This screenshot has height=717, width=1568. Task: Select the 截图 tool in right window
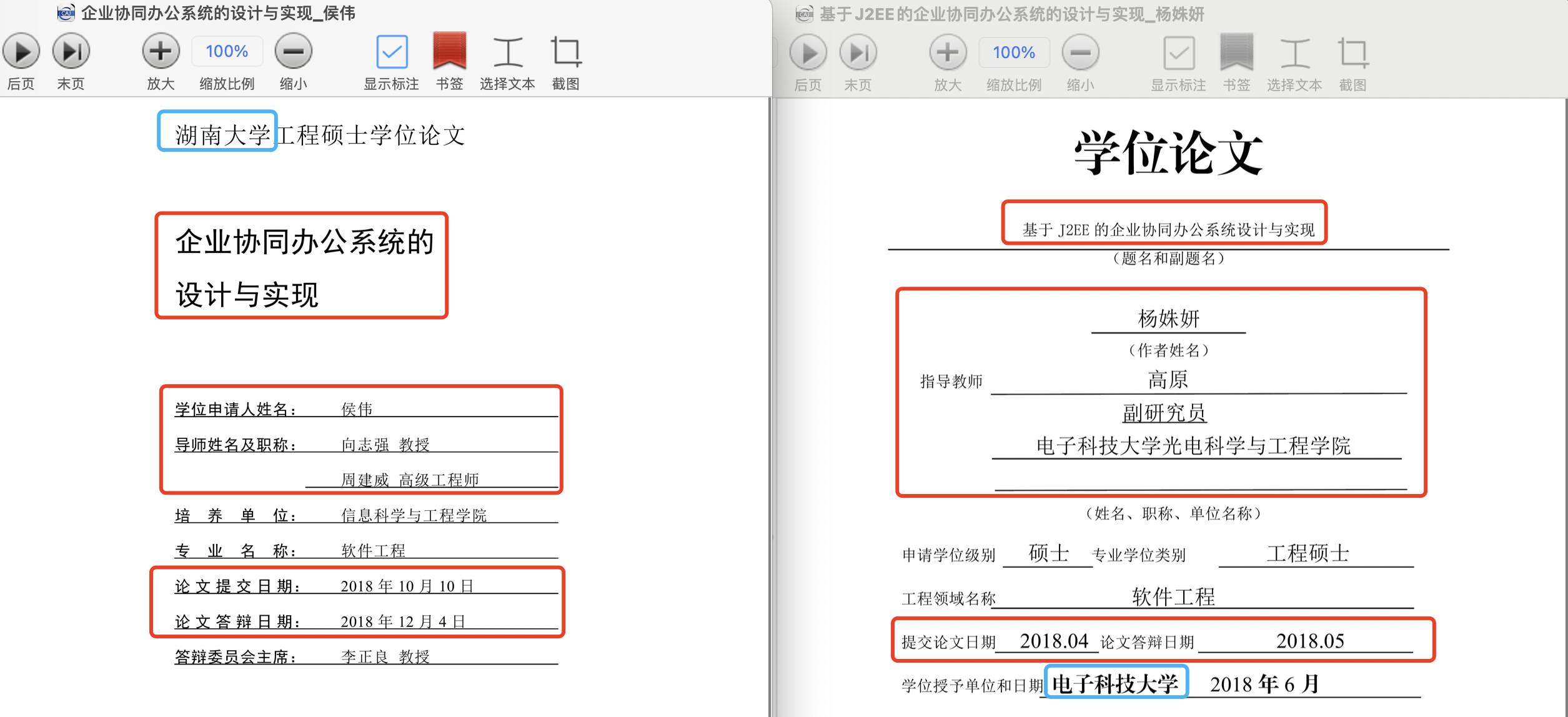coord(1353,53)
